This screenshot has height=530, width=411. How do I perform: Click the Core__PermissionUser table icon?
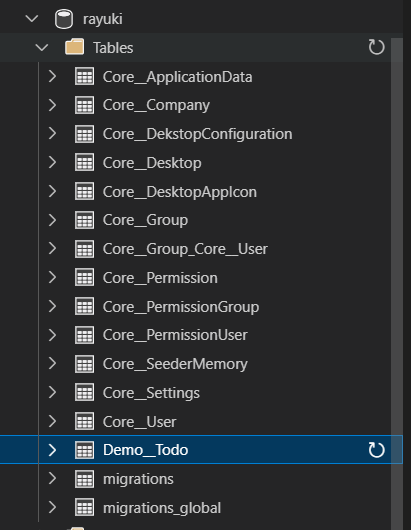coord(84,335)
